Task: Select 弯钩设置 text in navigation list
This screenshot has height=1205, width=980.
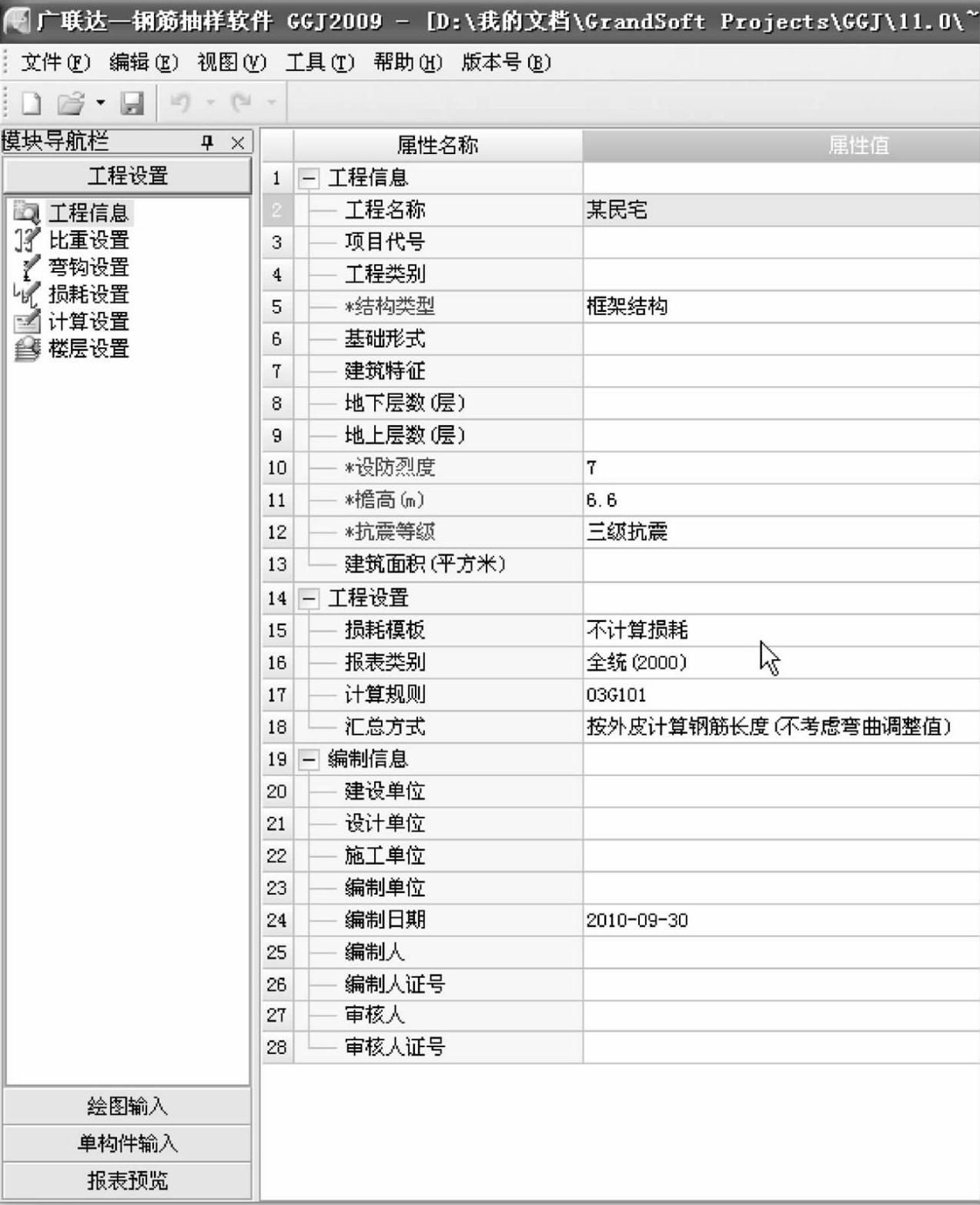Action: point(89,267)
